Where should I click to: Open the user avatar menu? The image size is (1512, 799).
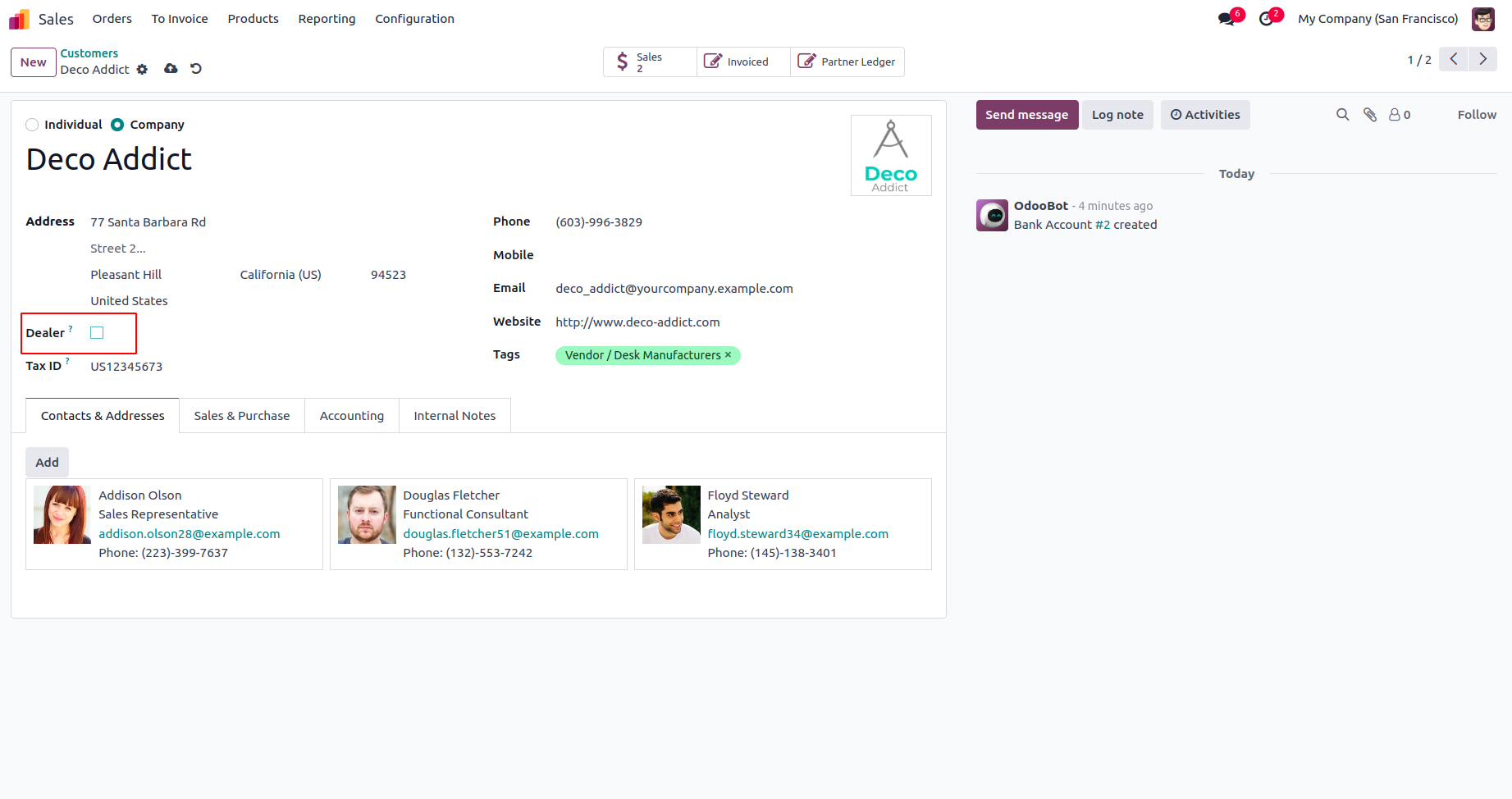[1482, 19]
